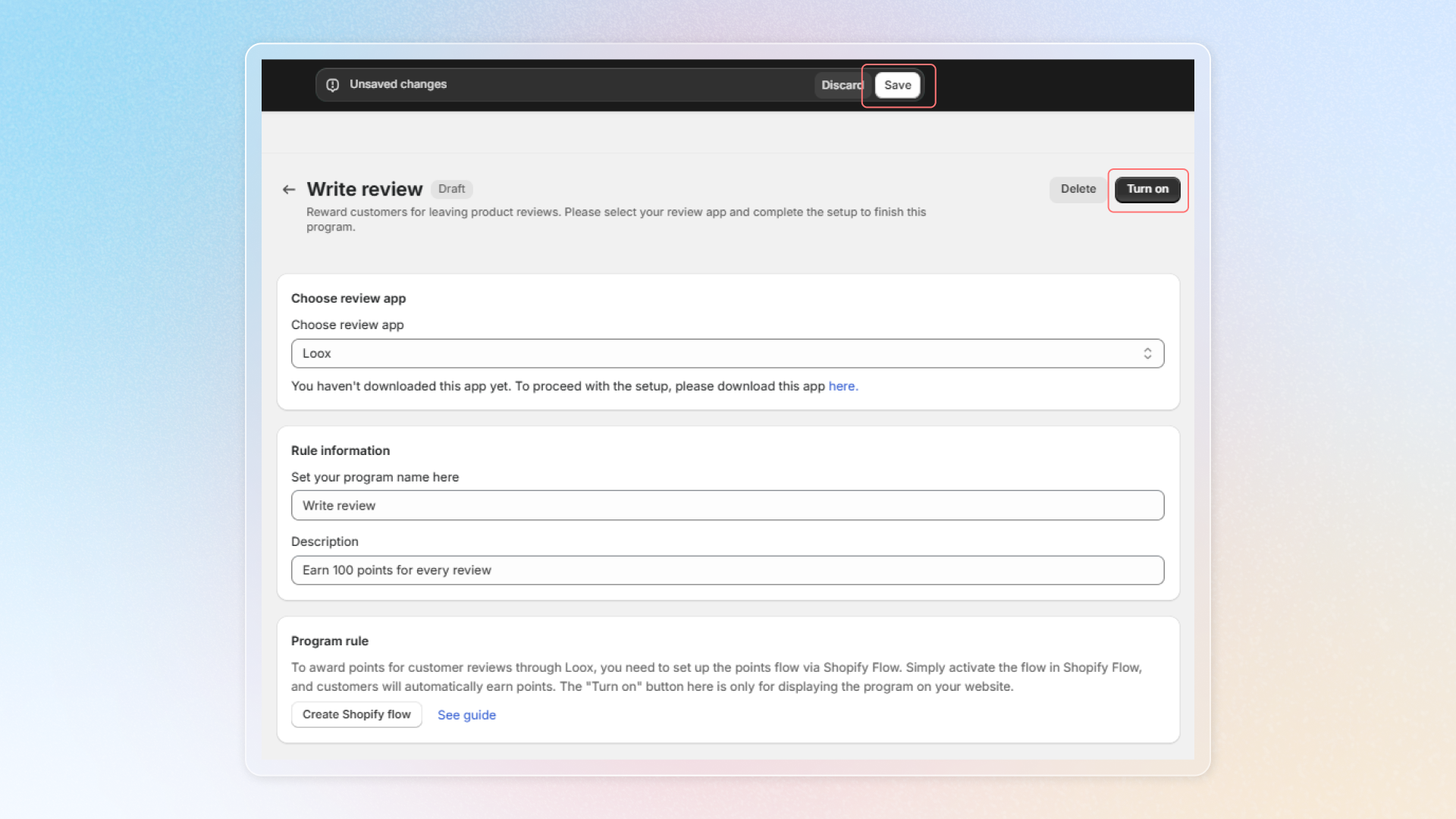Click the Unsaved changes alert icon
This screenshot has width=1456, height=819.
(332, 85)
